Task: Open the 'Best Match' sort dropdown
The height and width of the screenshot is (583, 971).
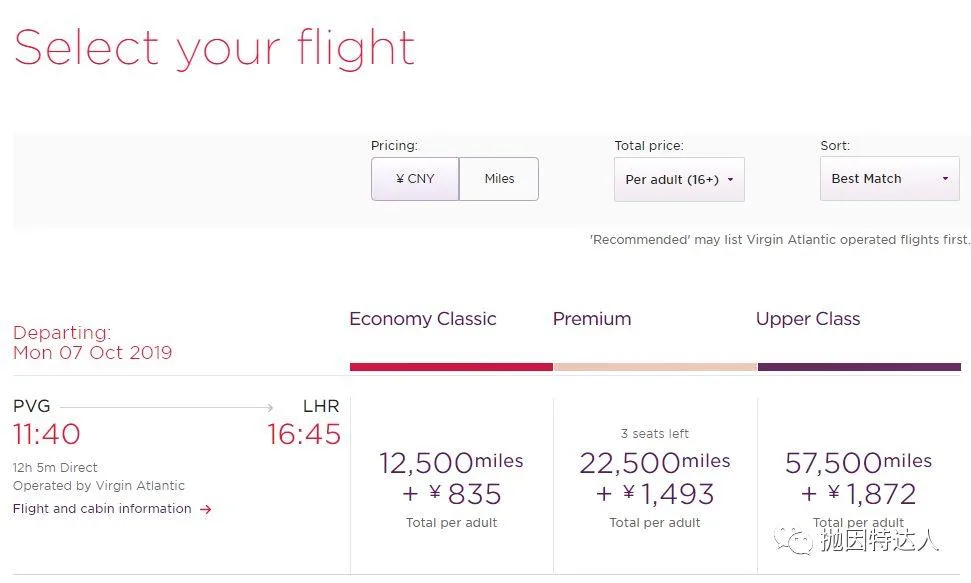Action: click(x=888, y=178)
